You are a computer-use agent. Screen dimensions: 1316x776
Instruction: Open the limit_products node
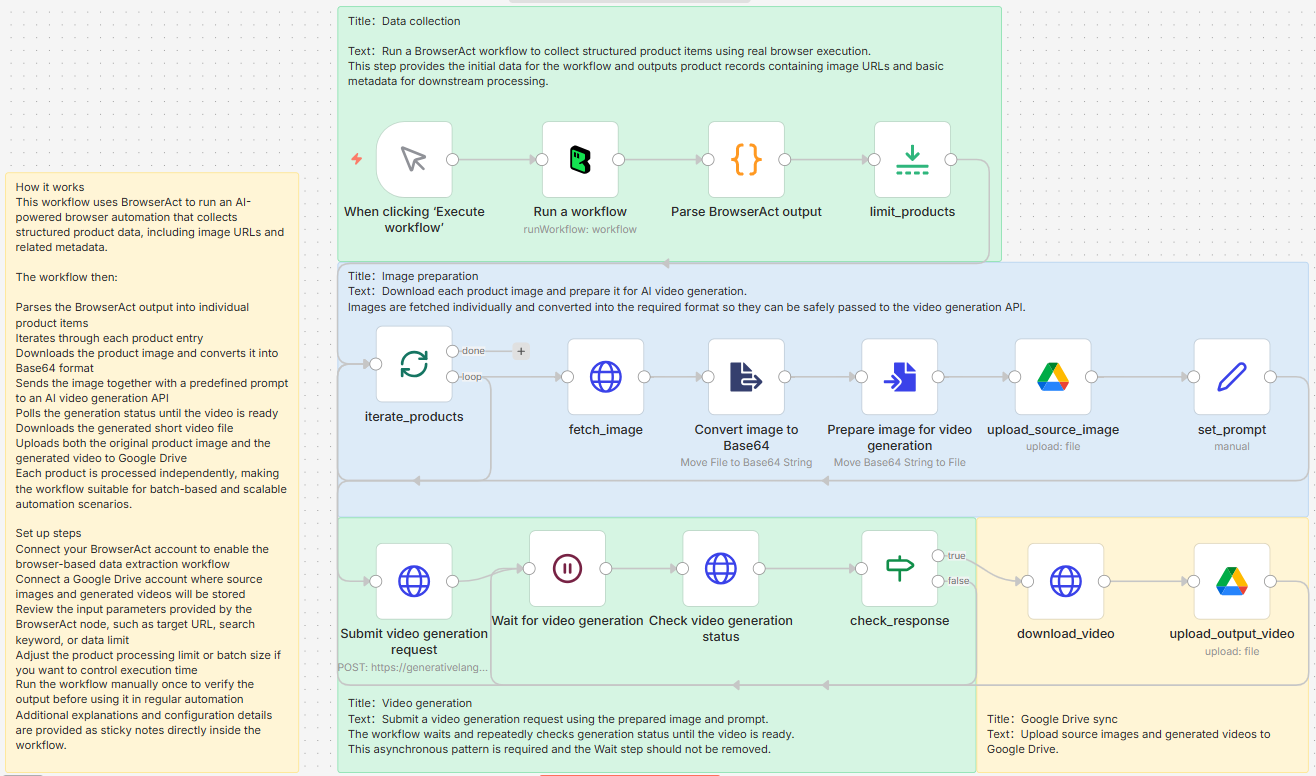point(912,159)
